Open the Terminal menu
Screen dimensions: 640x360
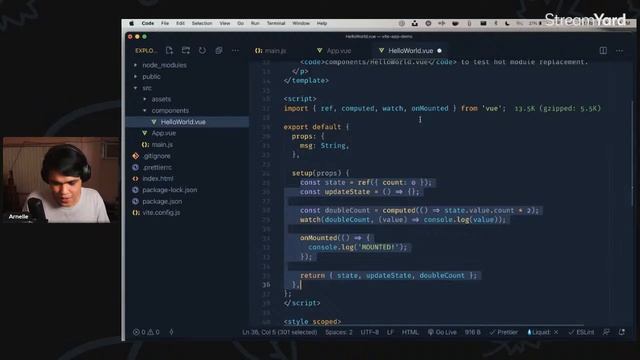(x=276, y=23)
